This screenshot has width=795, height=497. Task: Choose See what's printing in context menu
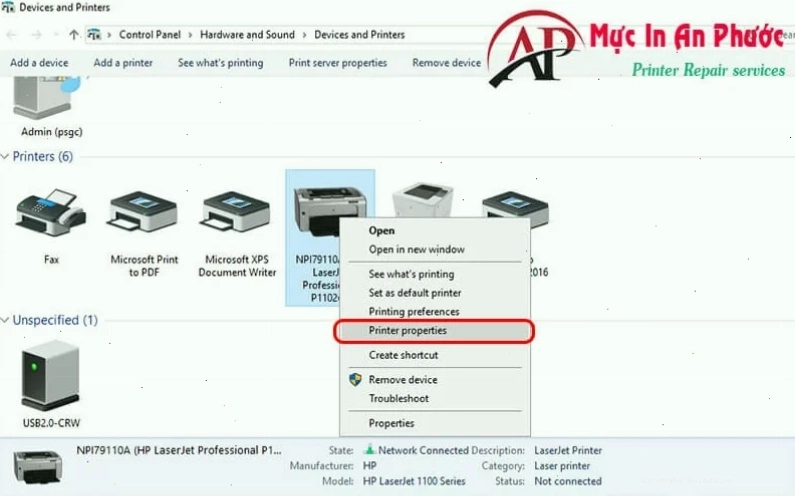point(435,274)
